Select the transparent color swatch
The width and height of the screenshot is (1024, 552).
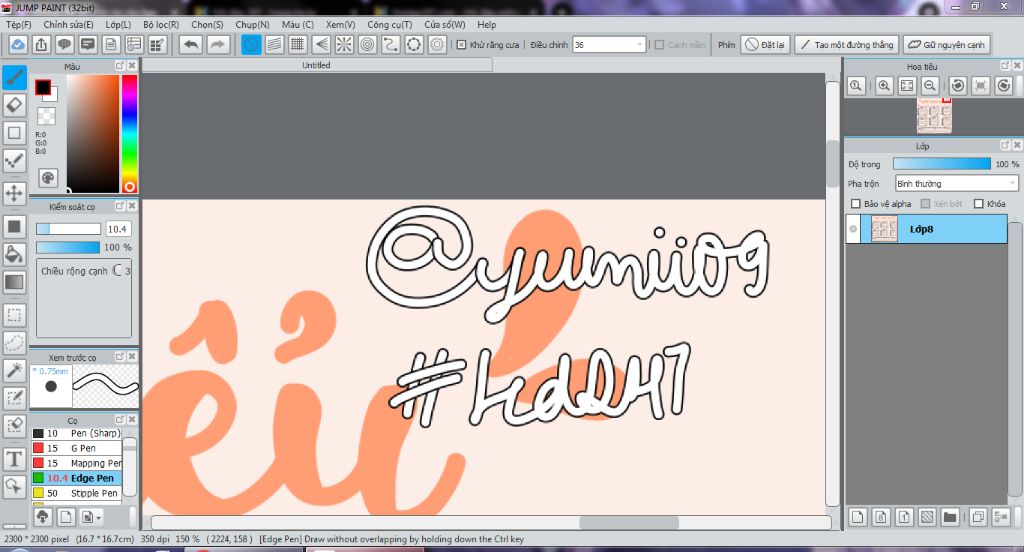pos(46,116)
